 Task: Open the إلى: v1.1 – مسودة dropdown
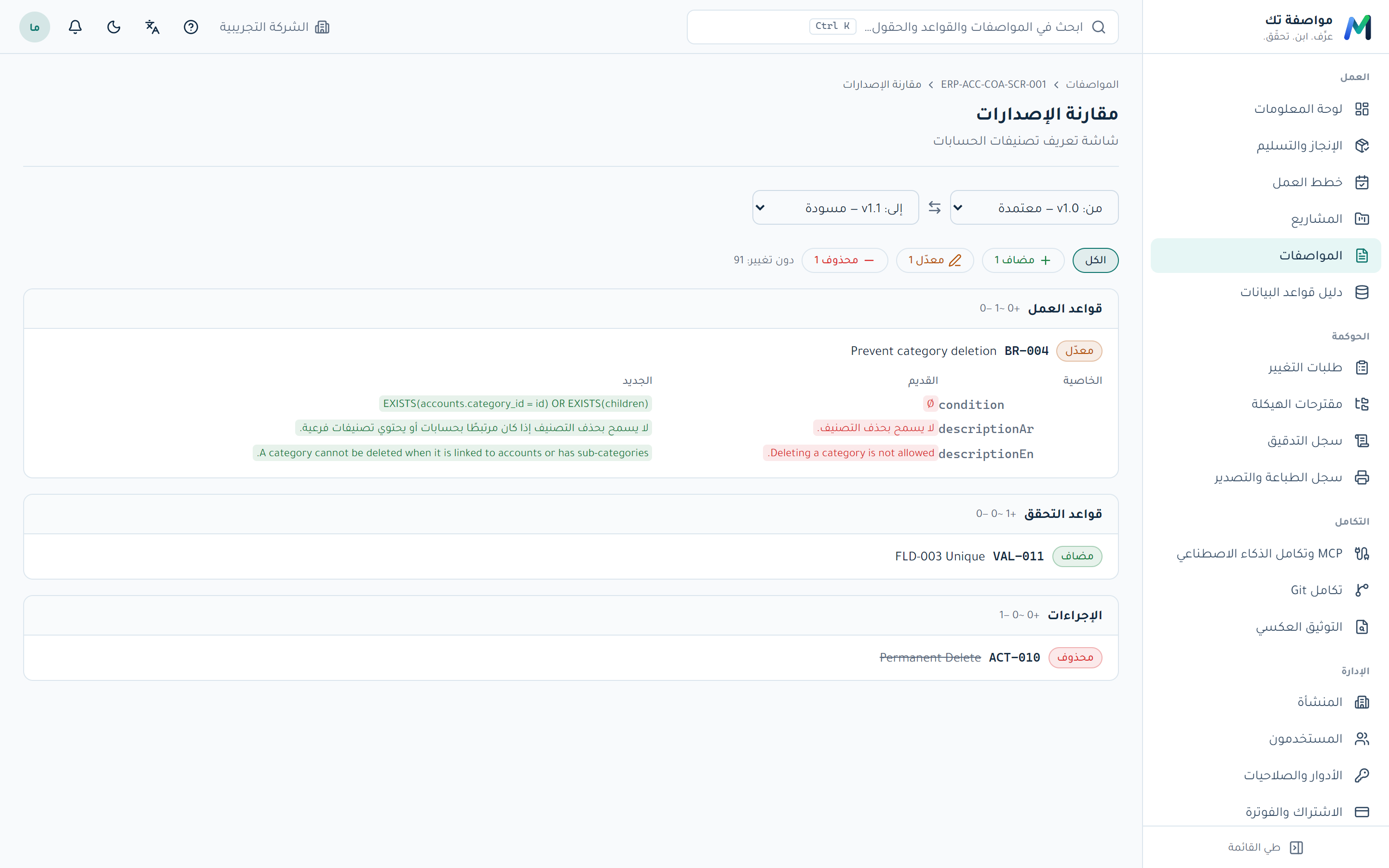click(836, 208)
